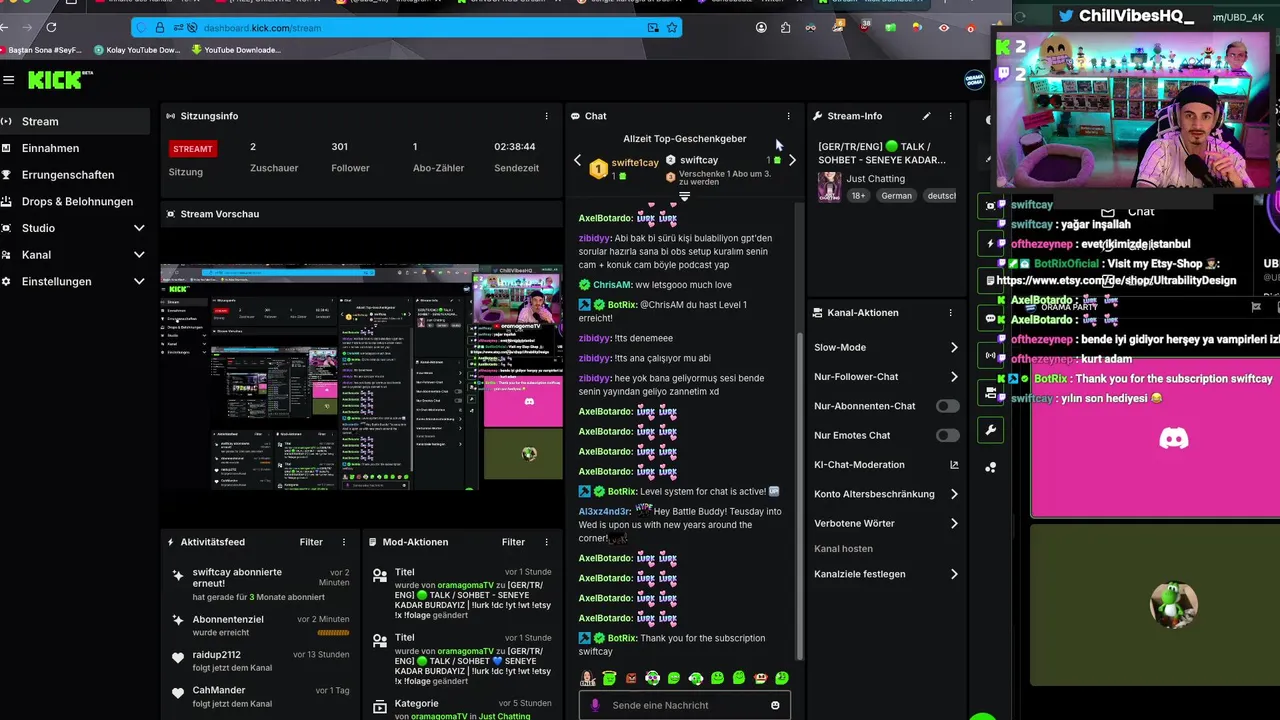This screenshot has height=720, width=1280.
Task: Click Kanal hosten action
Action: click(843, 549)
